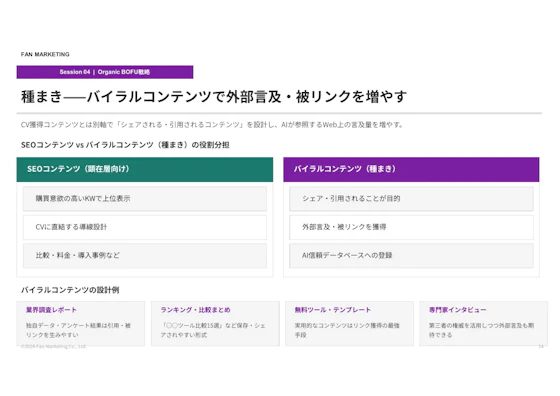560x396 pixels.
Task: Select the Session 04 Organic BOFU banner
Action: [x=105, y=72]
